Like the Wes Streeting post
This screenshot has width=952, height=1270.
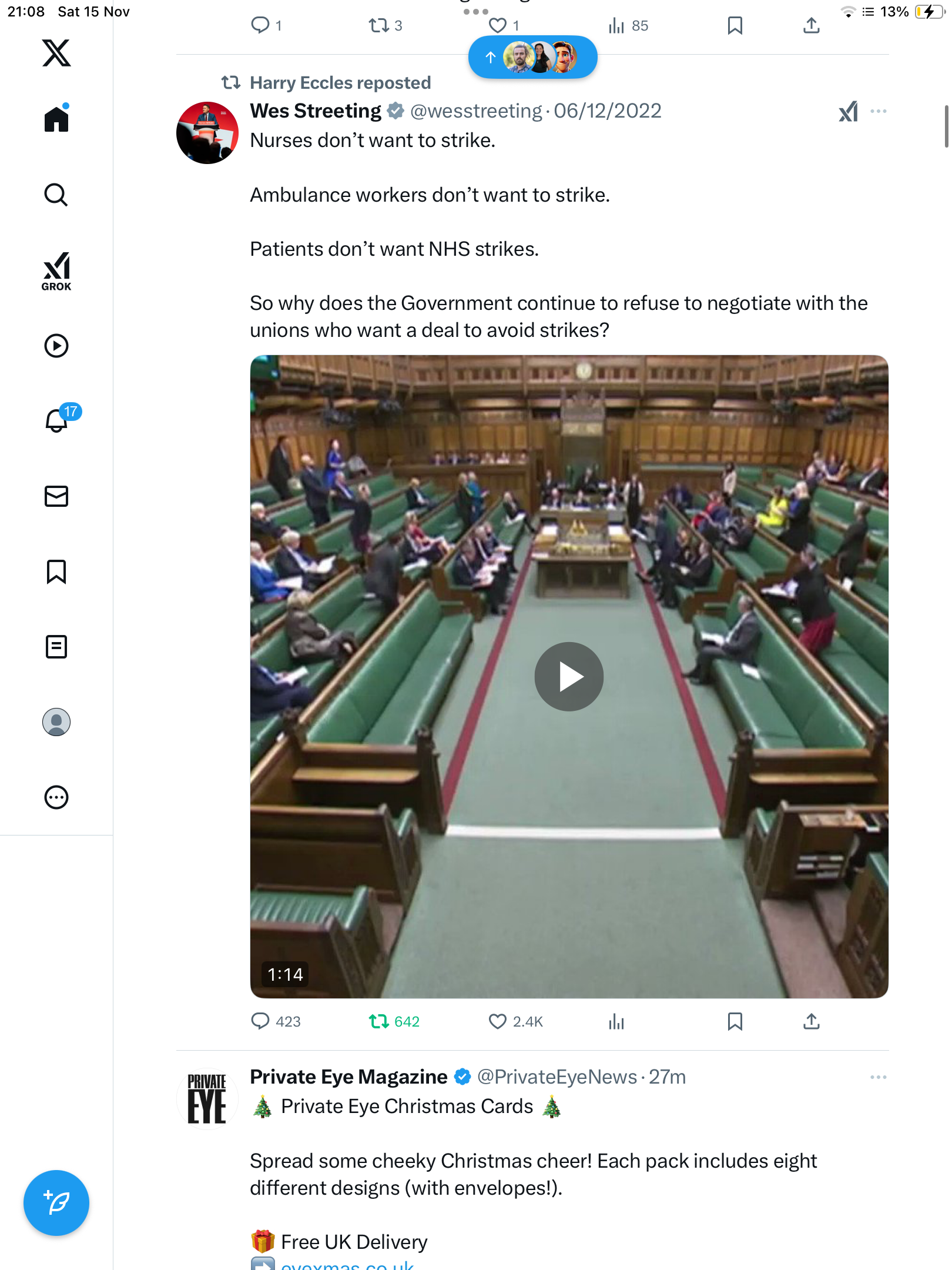coord(498,1021)
